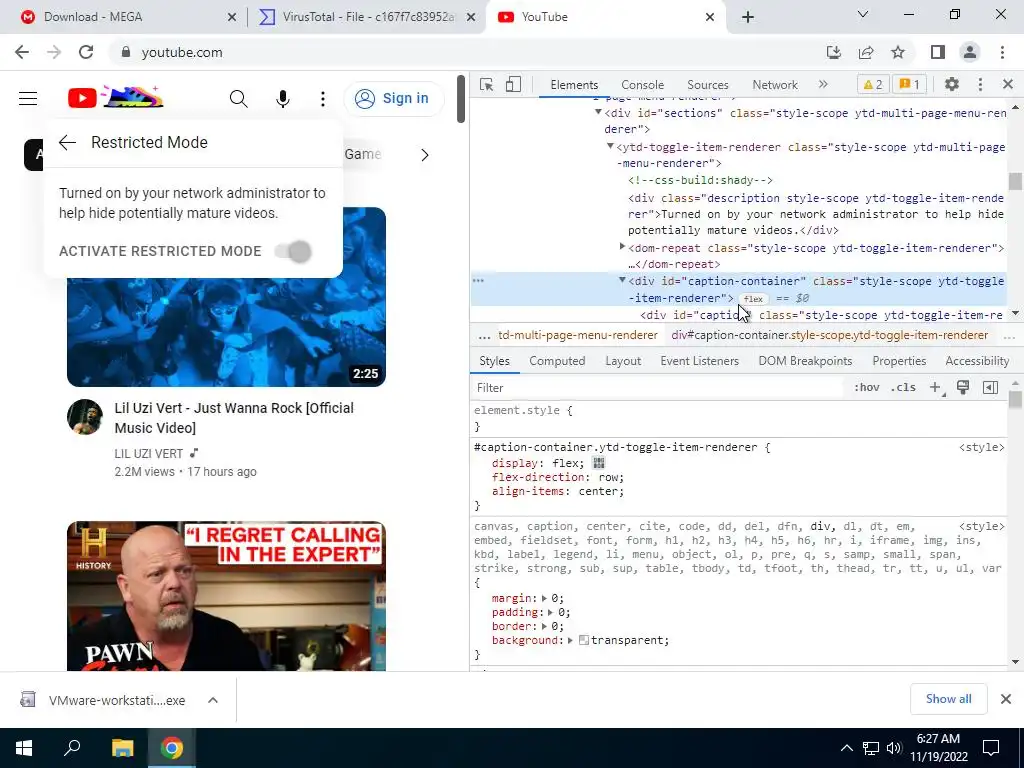View the 1 issue badge
The width and height of the screenshot is (1024, 768).
click(x=910, y=84)
